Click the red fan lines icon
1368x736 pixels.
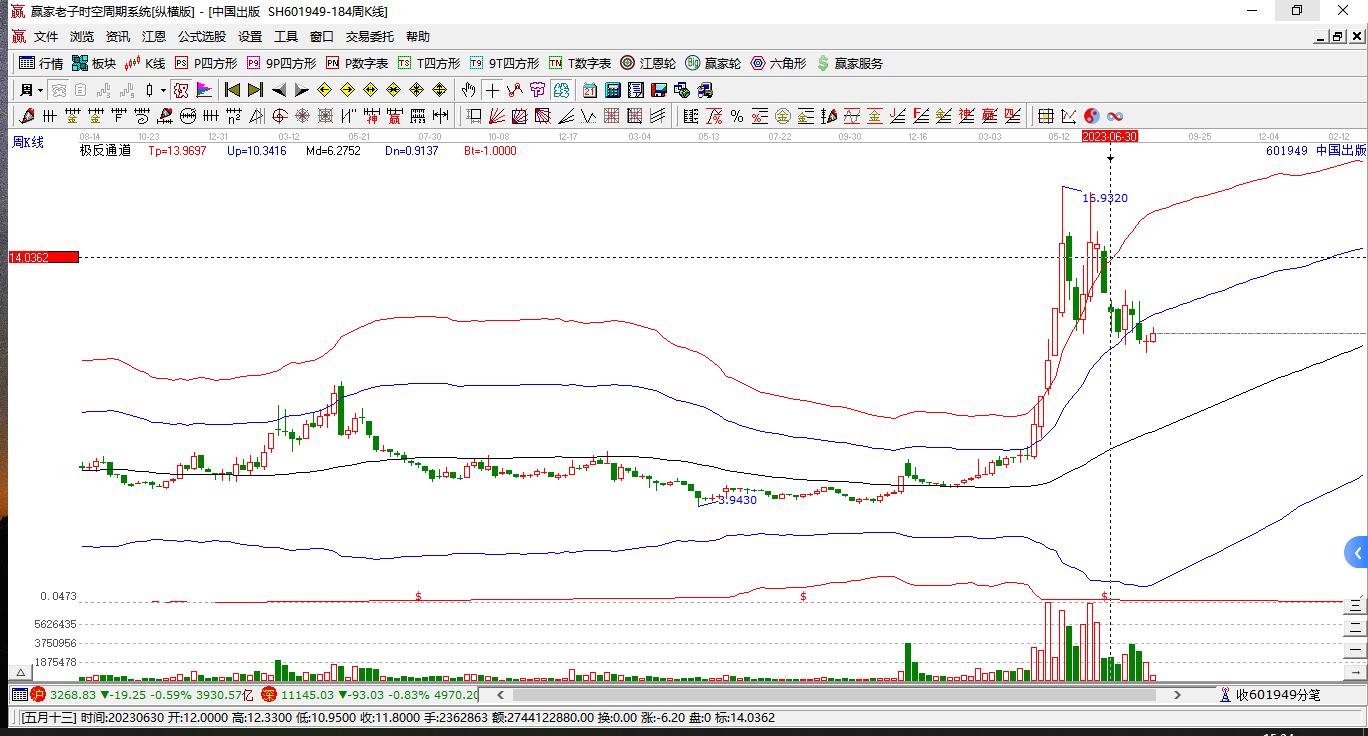(x=497, y=116)
